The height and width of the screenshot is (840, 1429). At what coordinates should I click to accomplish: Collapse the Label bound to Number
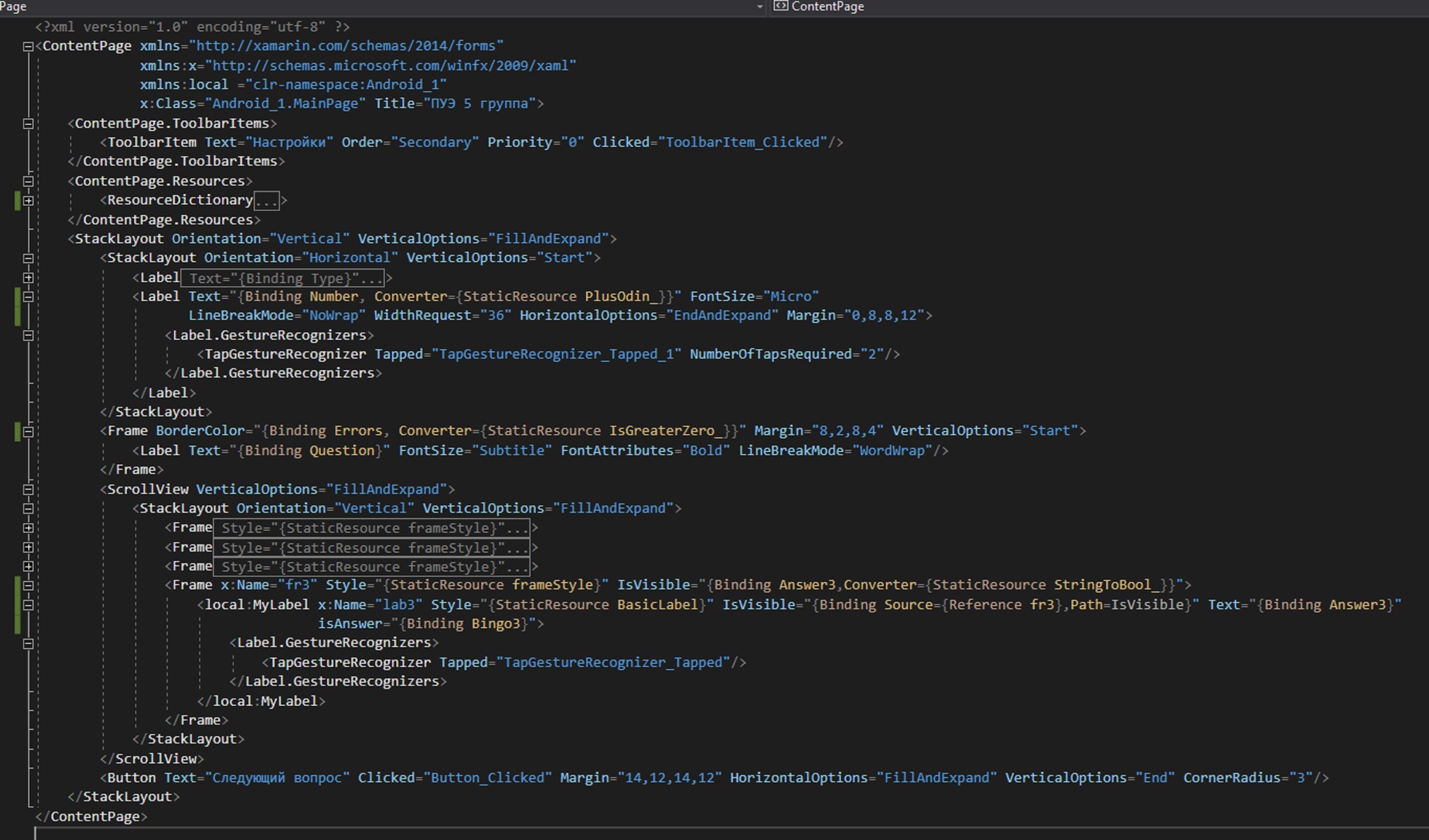[x=28, y=297]
